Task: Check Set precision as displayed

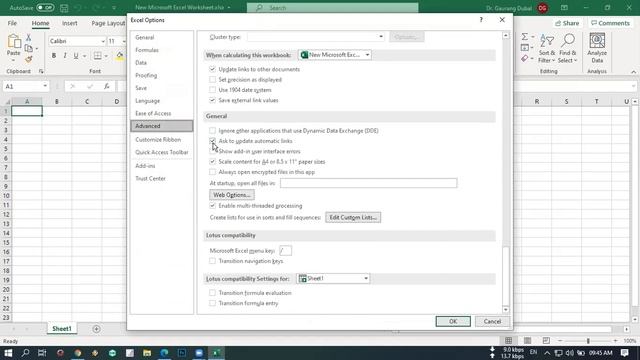Action: [212, 80]
